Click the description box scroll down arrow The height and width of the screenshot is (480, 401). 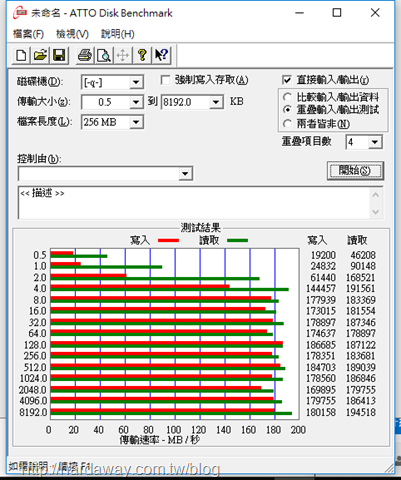point(376,212)
